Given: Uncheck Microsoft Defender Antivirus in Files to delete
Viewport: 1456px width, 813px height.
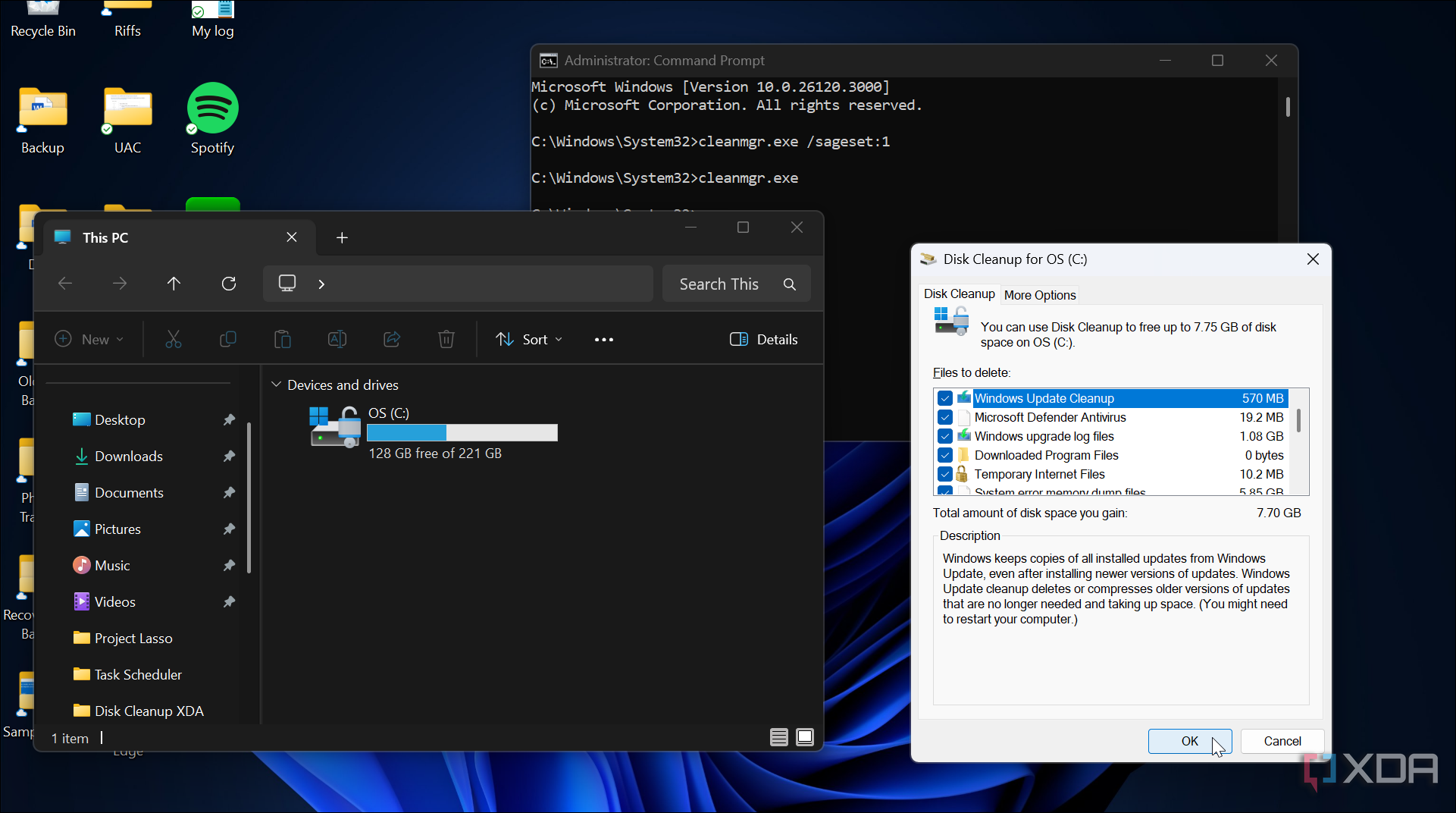Looking at the screenshot, I should (x=945, y=417).
